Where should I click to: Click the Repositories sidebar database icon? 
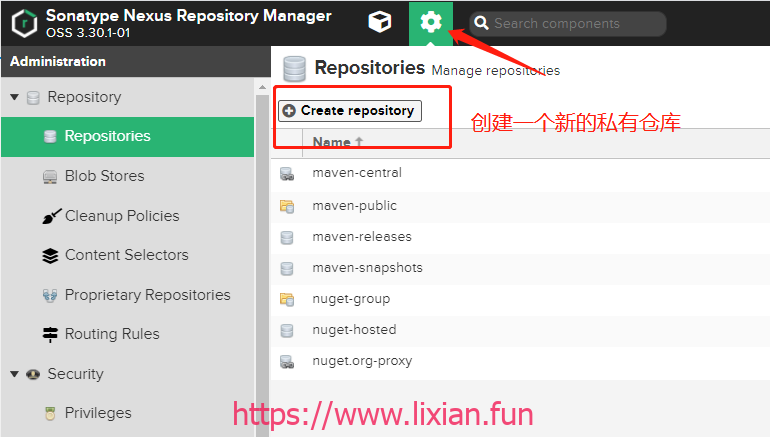coord(50,137)
